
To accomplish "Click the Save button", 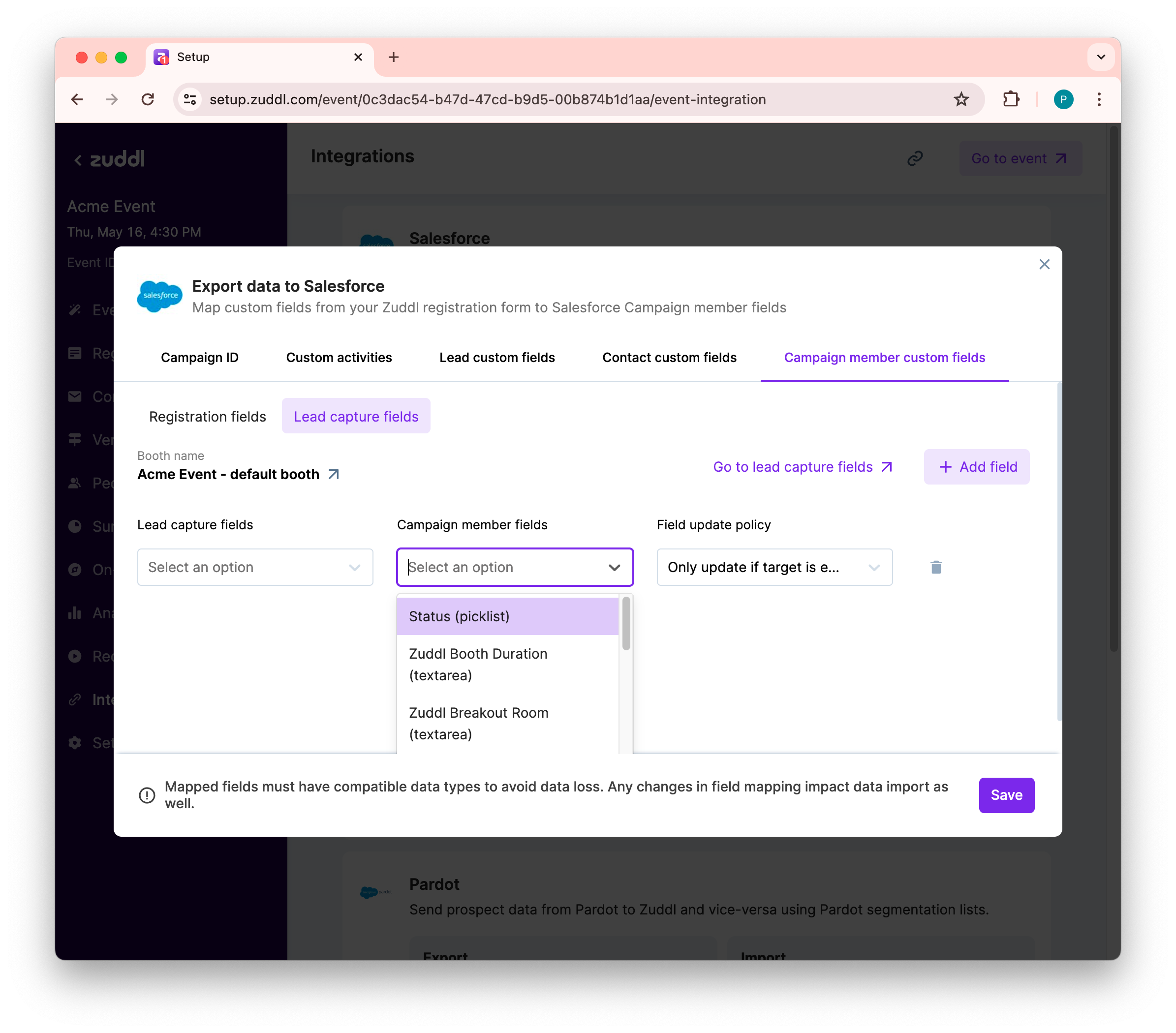I will tap(1006, 795).
